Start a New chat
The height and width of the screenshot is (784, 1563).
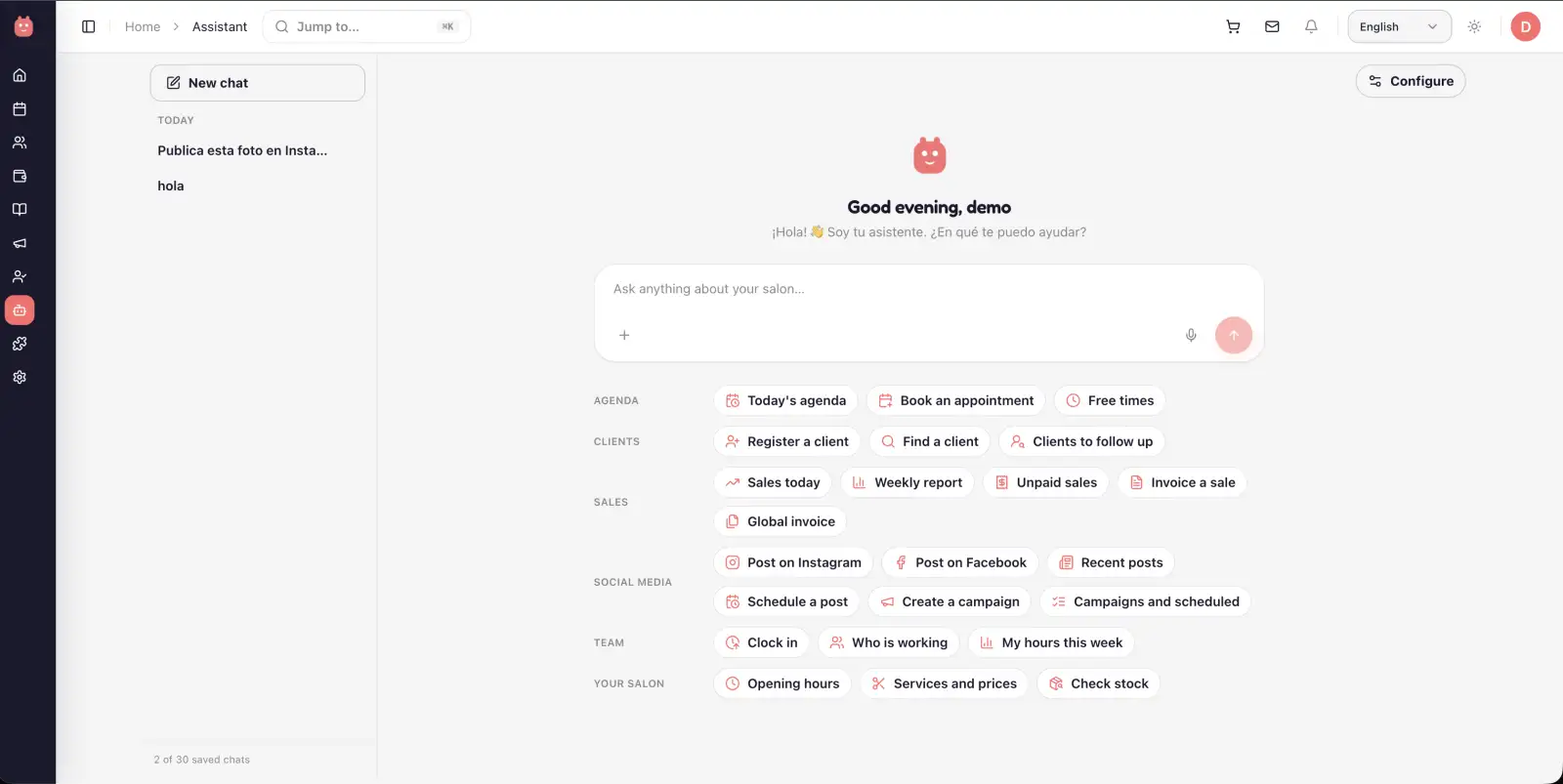[x=258, y=83]
